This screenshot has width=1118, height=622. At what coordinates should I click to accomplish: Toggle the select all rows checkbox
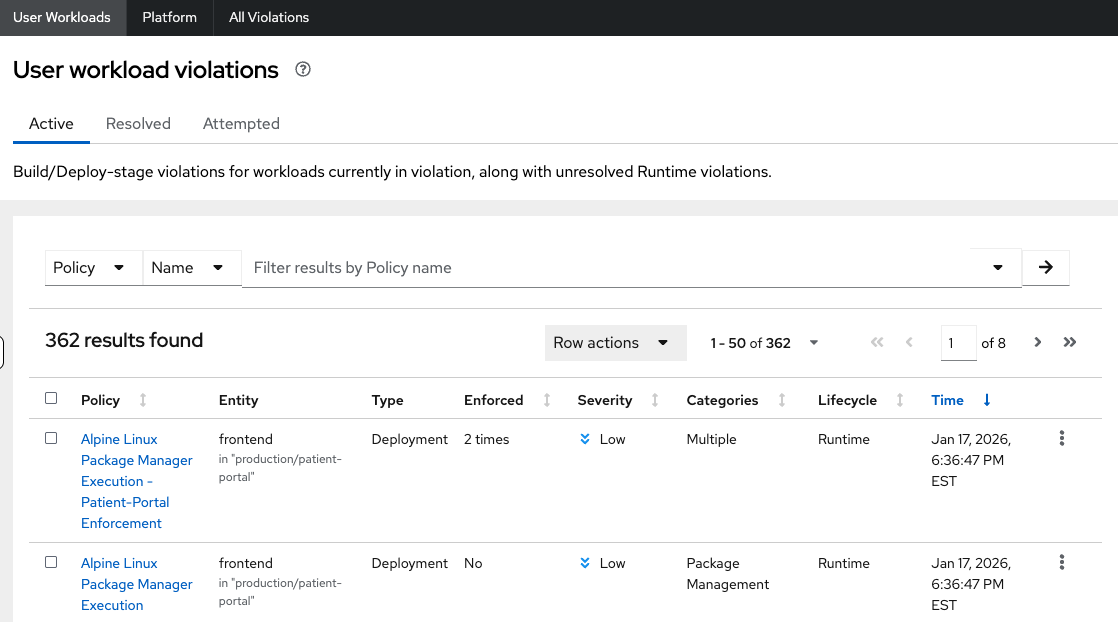(51, 399)
